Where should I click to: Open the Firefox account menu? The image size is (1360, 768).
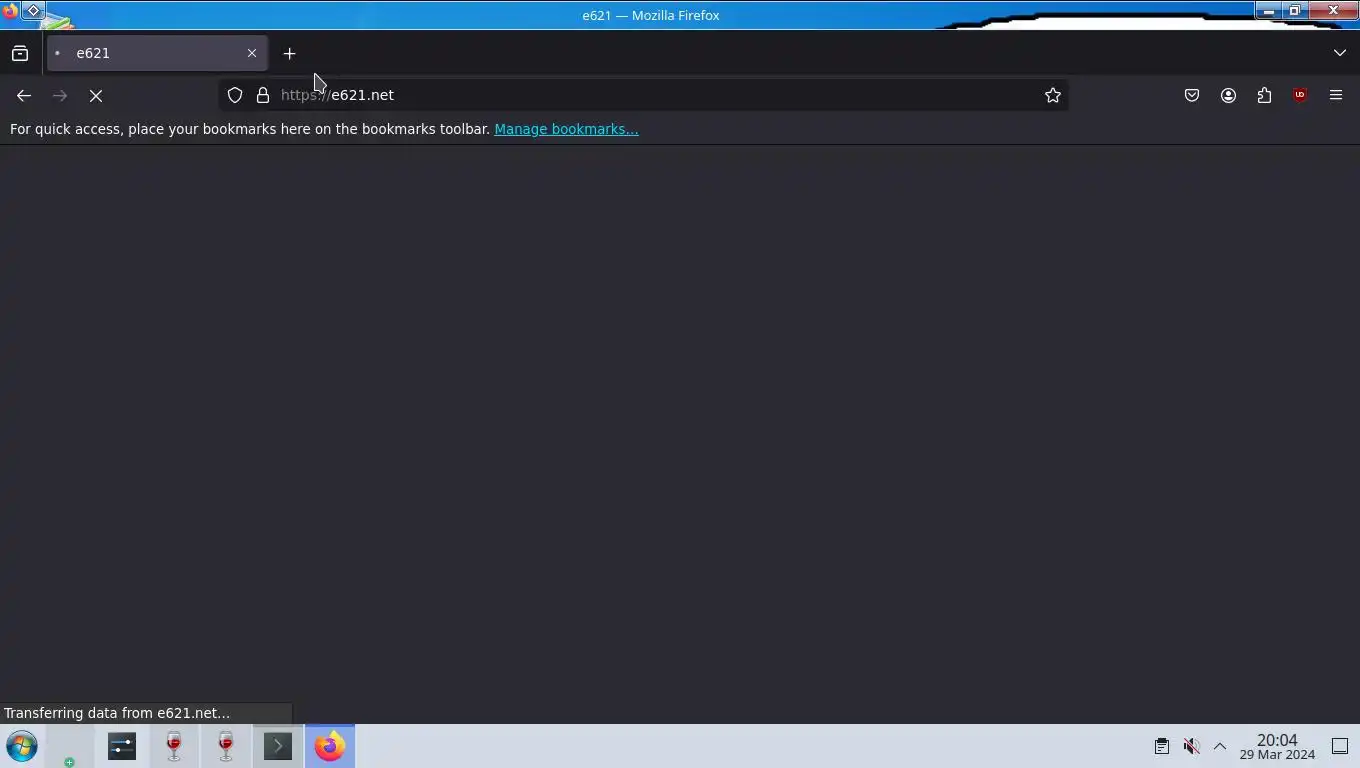click(x=1228, y=95)
